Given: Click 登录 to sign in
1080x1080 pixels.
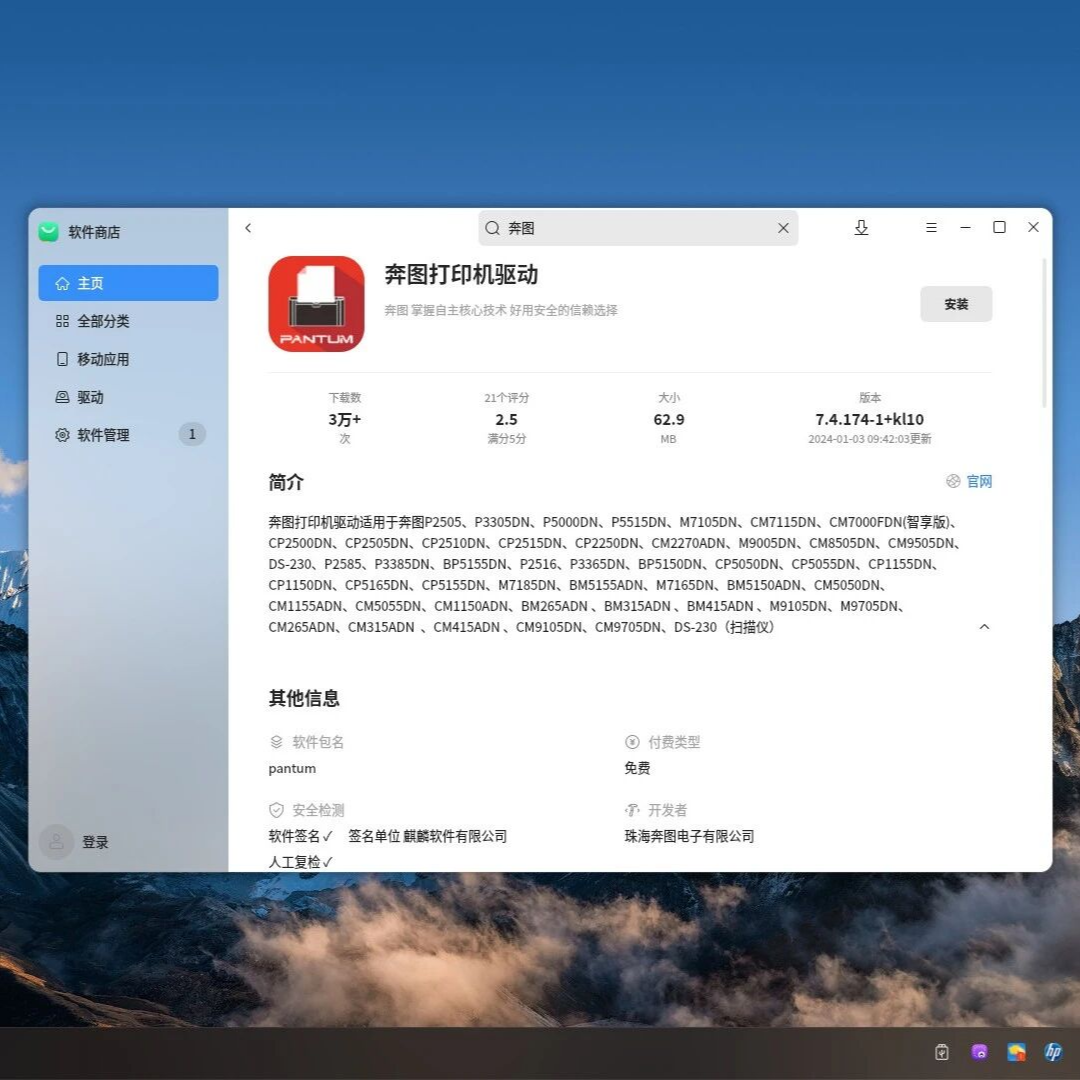Looking at the screenshot, I should coord(95,842).
